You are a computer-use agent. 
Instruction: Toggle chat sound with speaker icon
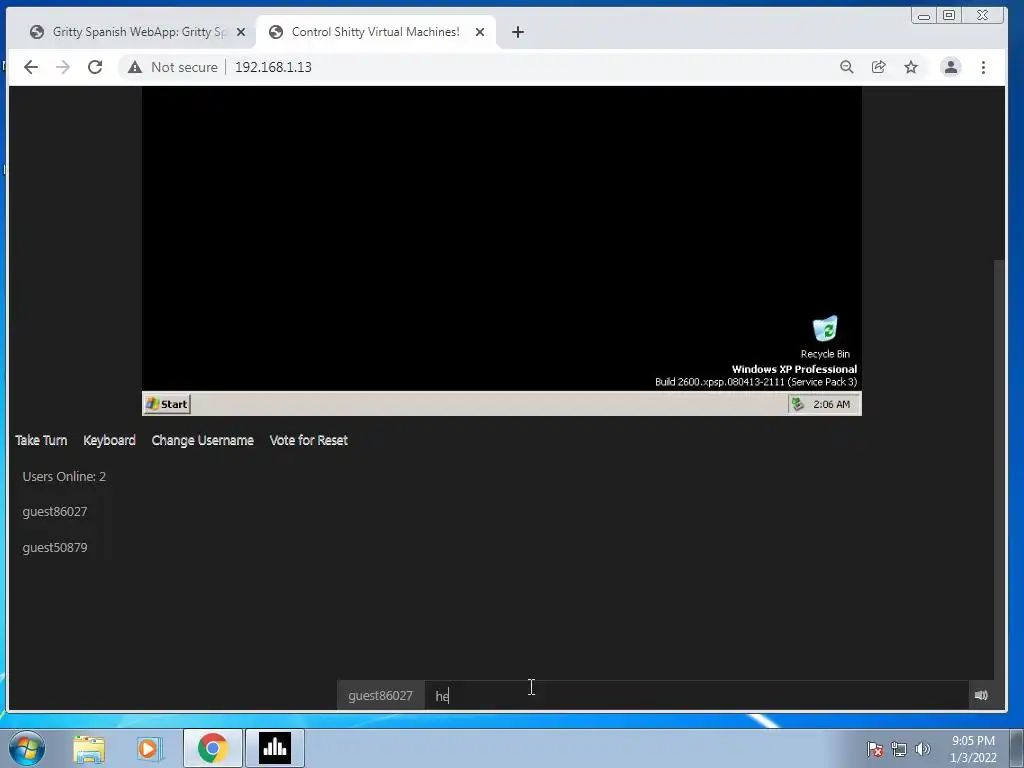coord(981,696)
